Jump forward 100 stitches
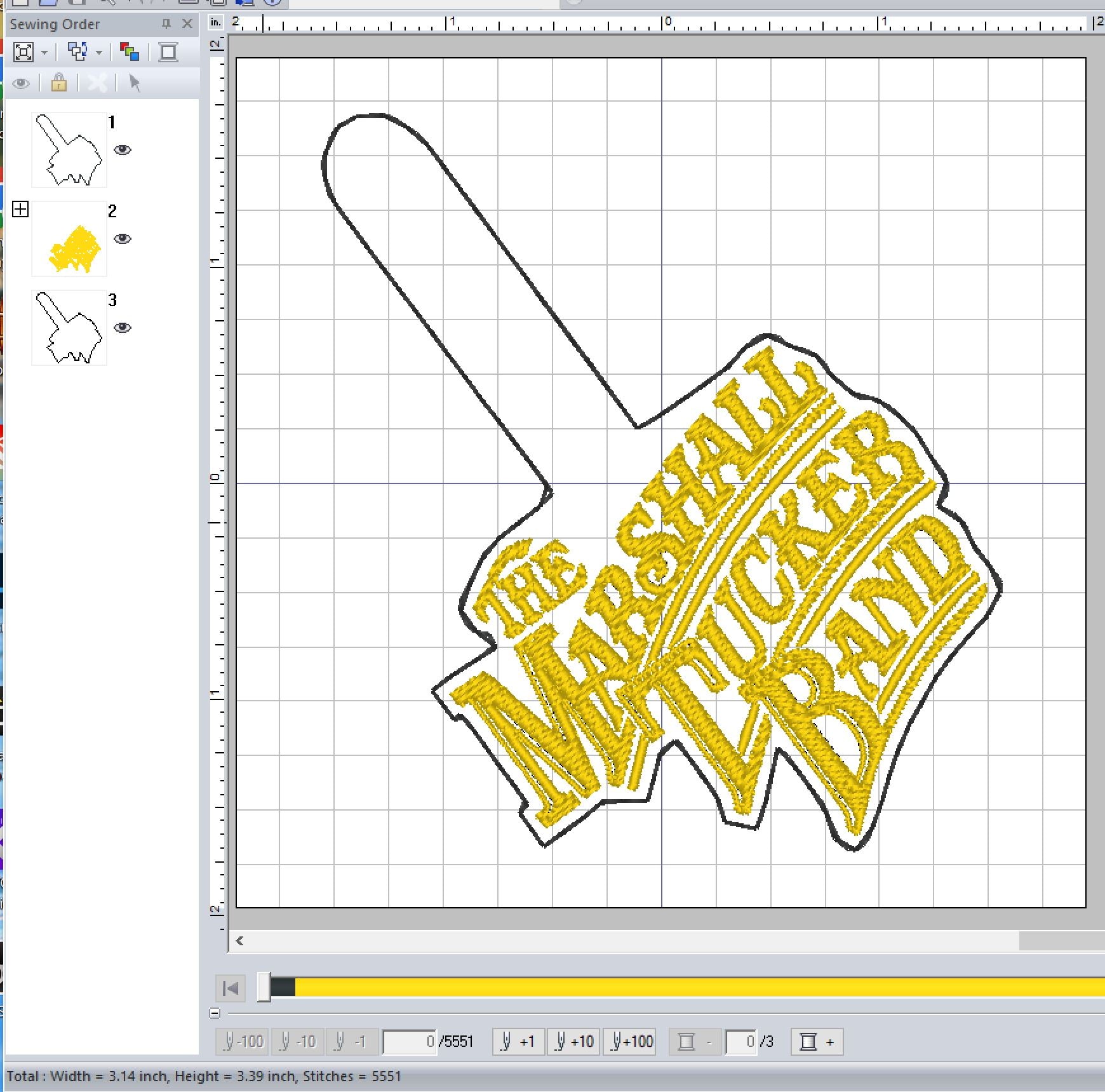The width and height of the screenshot is (1105, 1092). [x=631, y=1042]
